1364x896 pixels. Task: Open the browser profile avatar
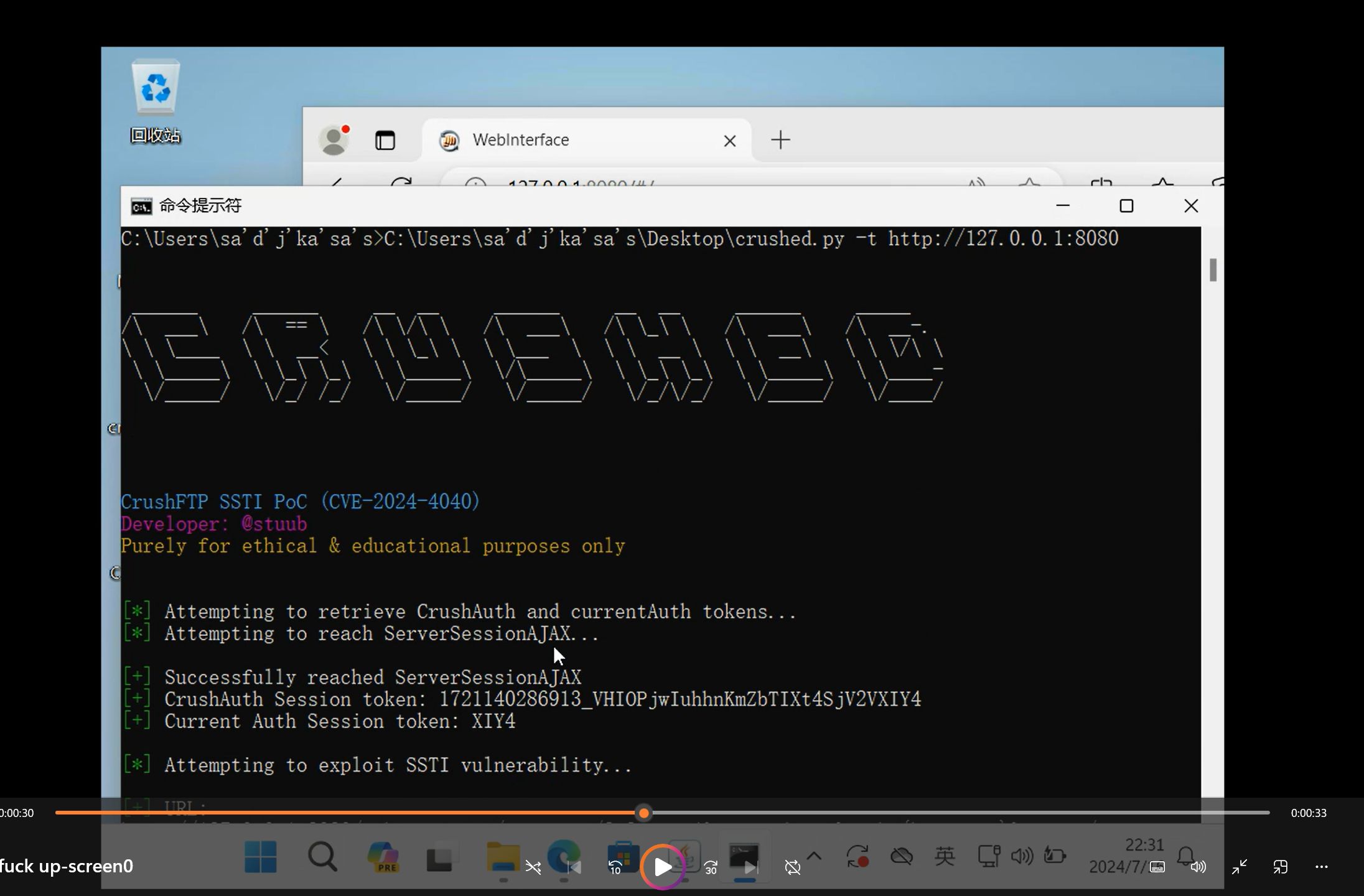(334, 139)
